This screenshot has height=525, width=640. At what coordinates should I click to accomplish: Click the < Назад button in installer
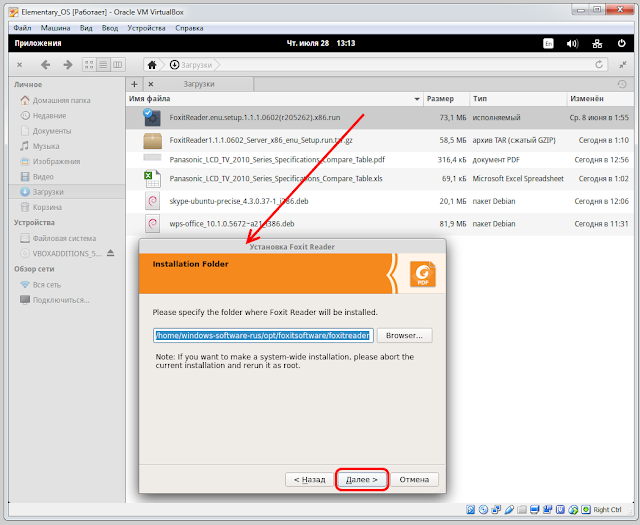point(309,479)
